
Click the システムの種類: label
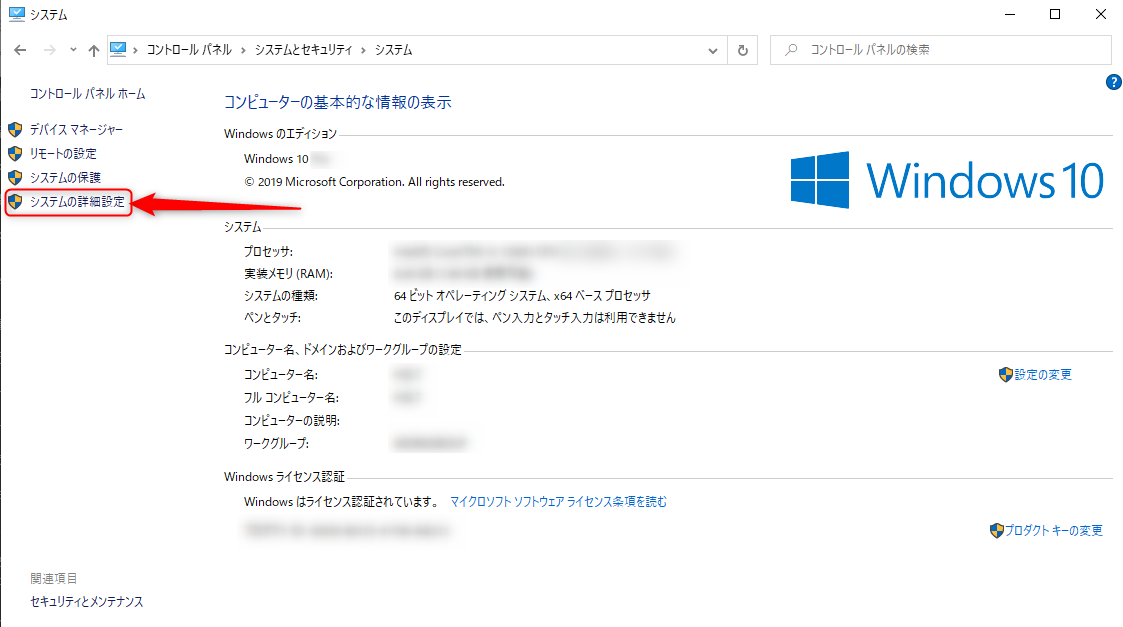point(281,296)
